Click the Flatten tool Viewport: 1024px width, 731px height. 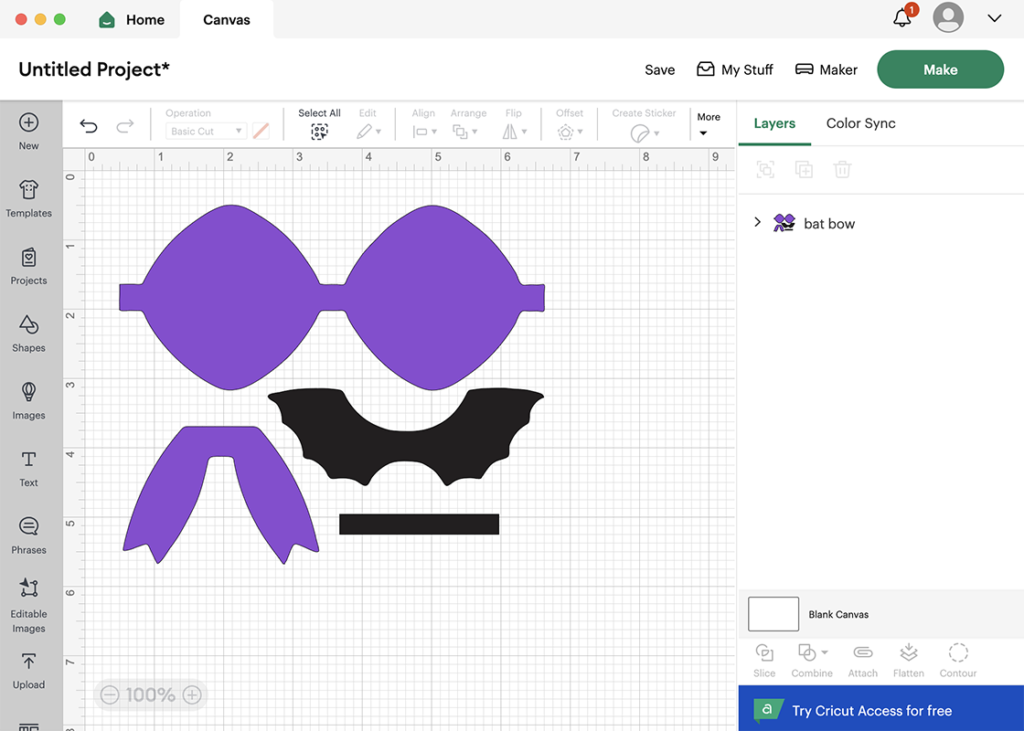[908, 660]
